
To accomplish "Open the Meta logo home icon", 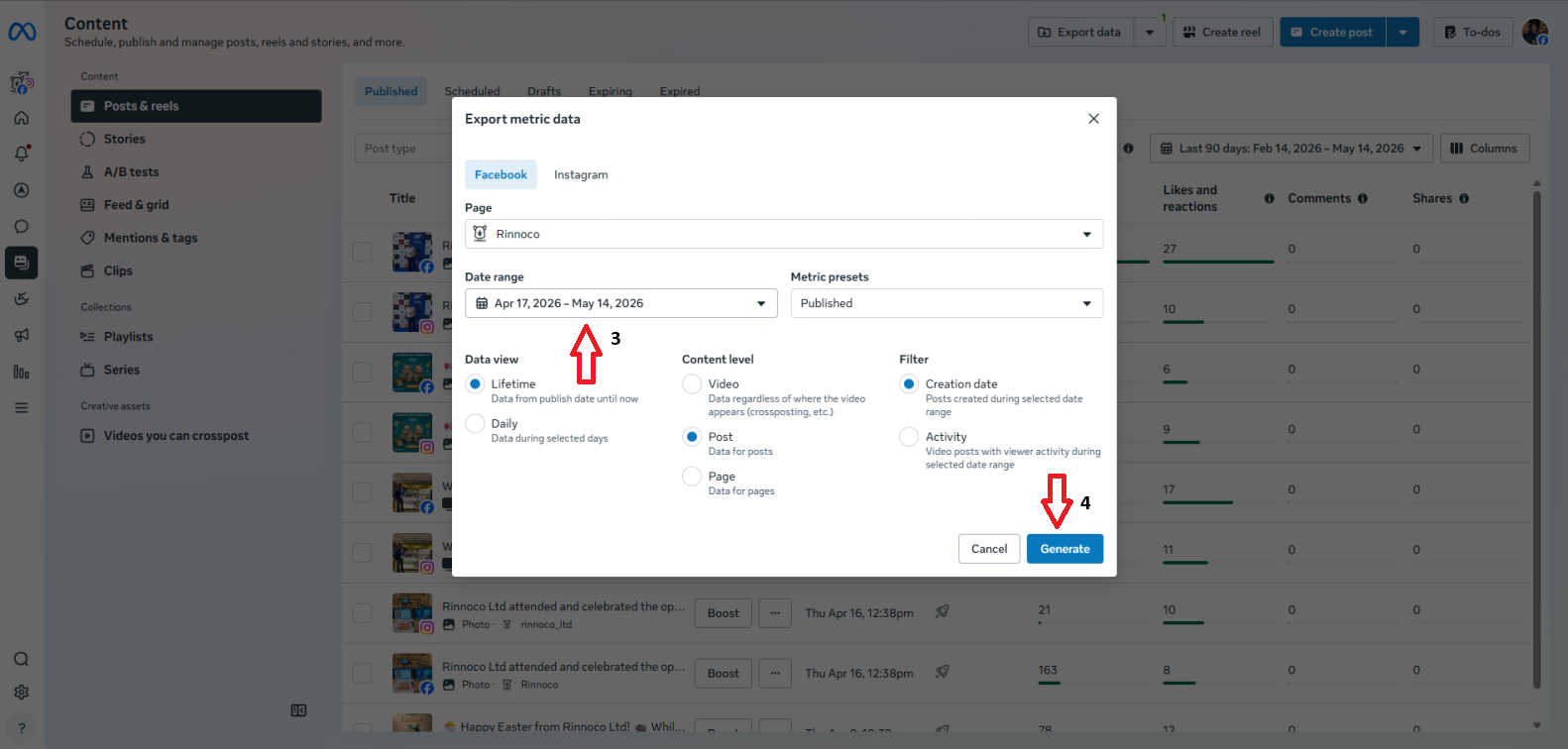I will (x=22, y=32).
